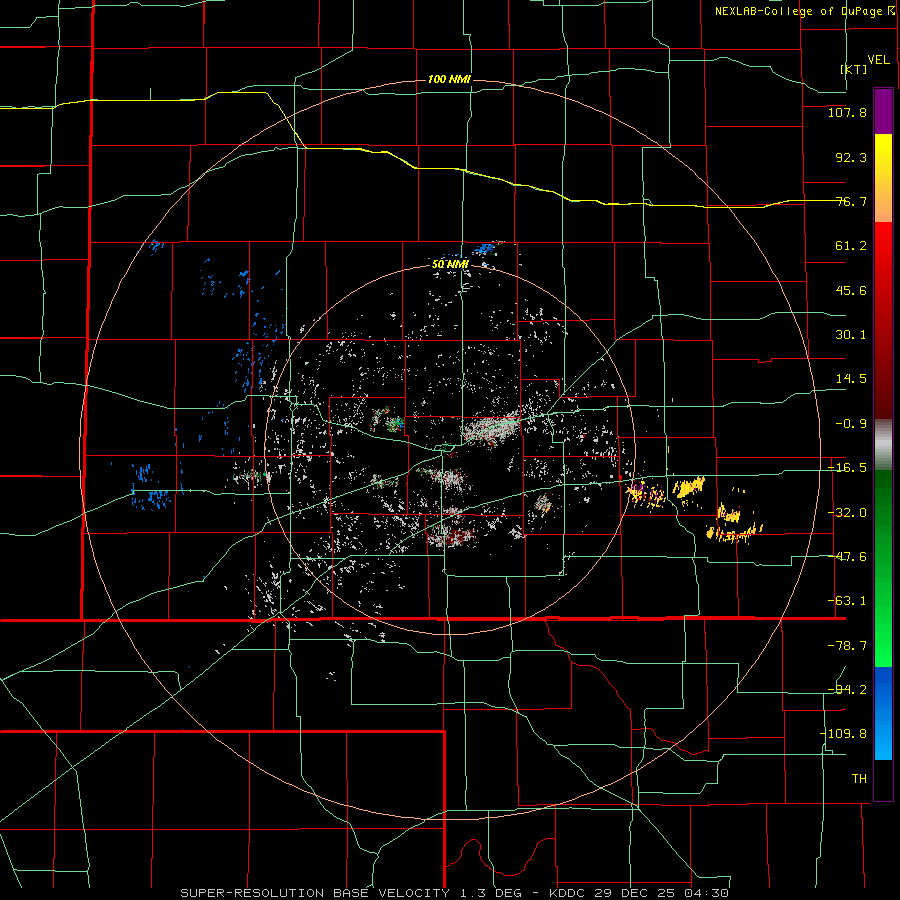Click the 100 NMI range ring label

pos(449,79)
